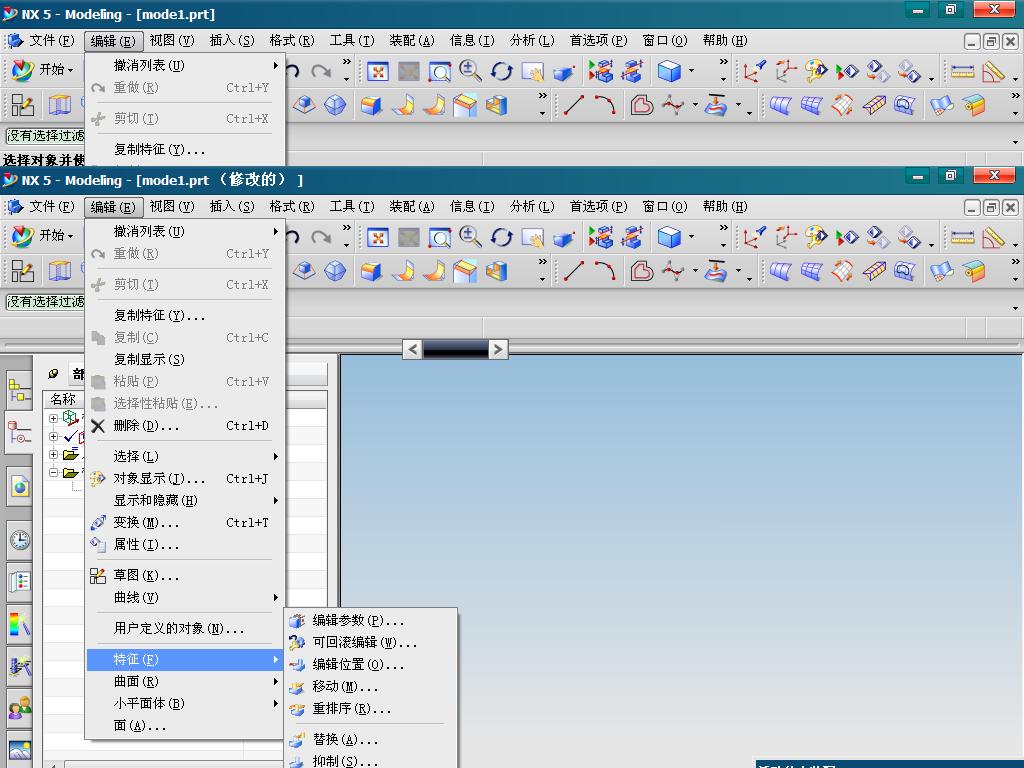1024x768 pixels.
Task: Open 插入(S) menu in 修改的 window
Action: (232, 206)
